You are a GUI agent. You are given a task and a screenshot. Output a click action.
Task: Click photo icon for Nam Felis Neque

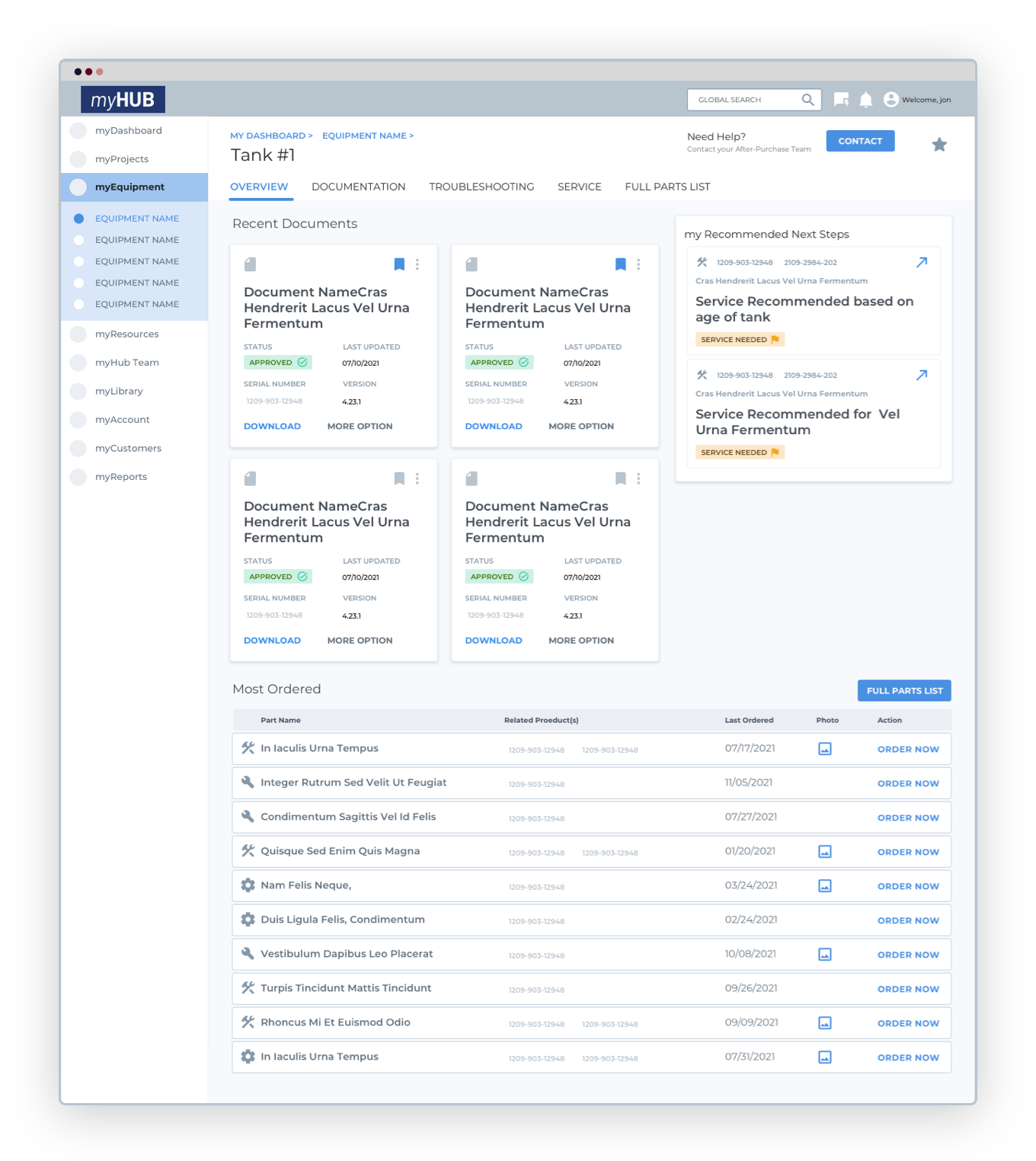pyautogui.click(x=825, y=886)
